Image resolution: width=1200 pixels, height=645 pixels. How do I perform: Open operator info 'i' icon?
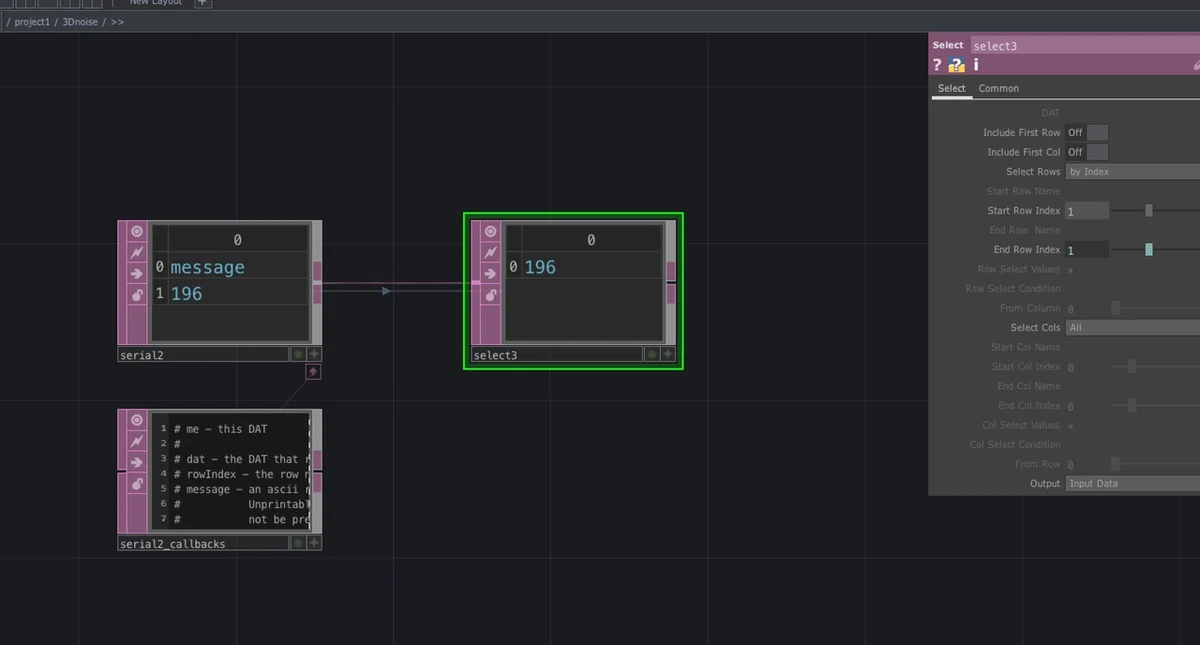pos(976,65)
